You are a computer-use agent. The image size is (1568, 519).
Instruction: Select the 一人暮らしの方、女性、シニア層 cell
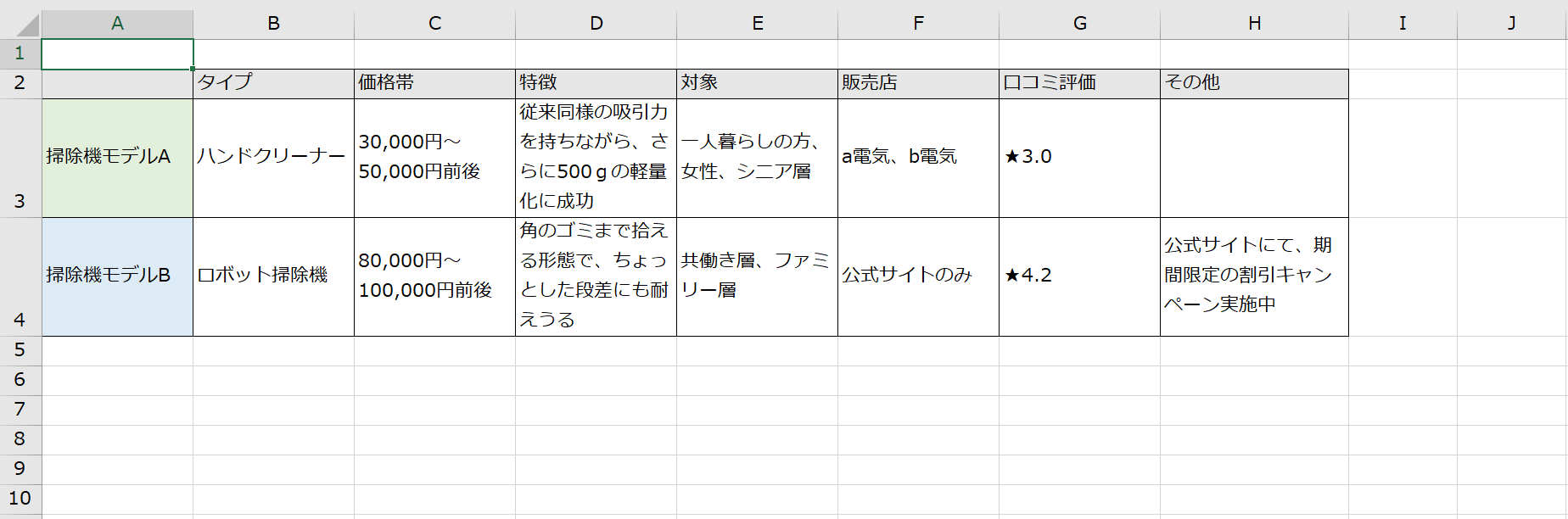[x=757, y=159]
